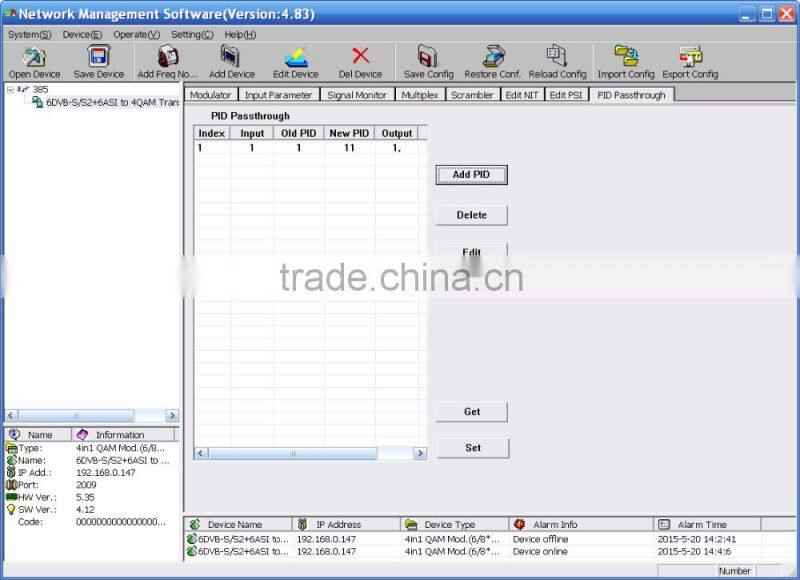Image resolution: width=800 pixels, height=580 pixels.
Task: Click the Save Config toolbar icon
Action: [428, 57]
